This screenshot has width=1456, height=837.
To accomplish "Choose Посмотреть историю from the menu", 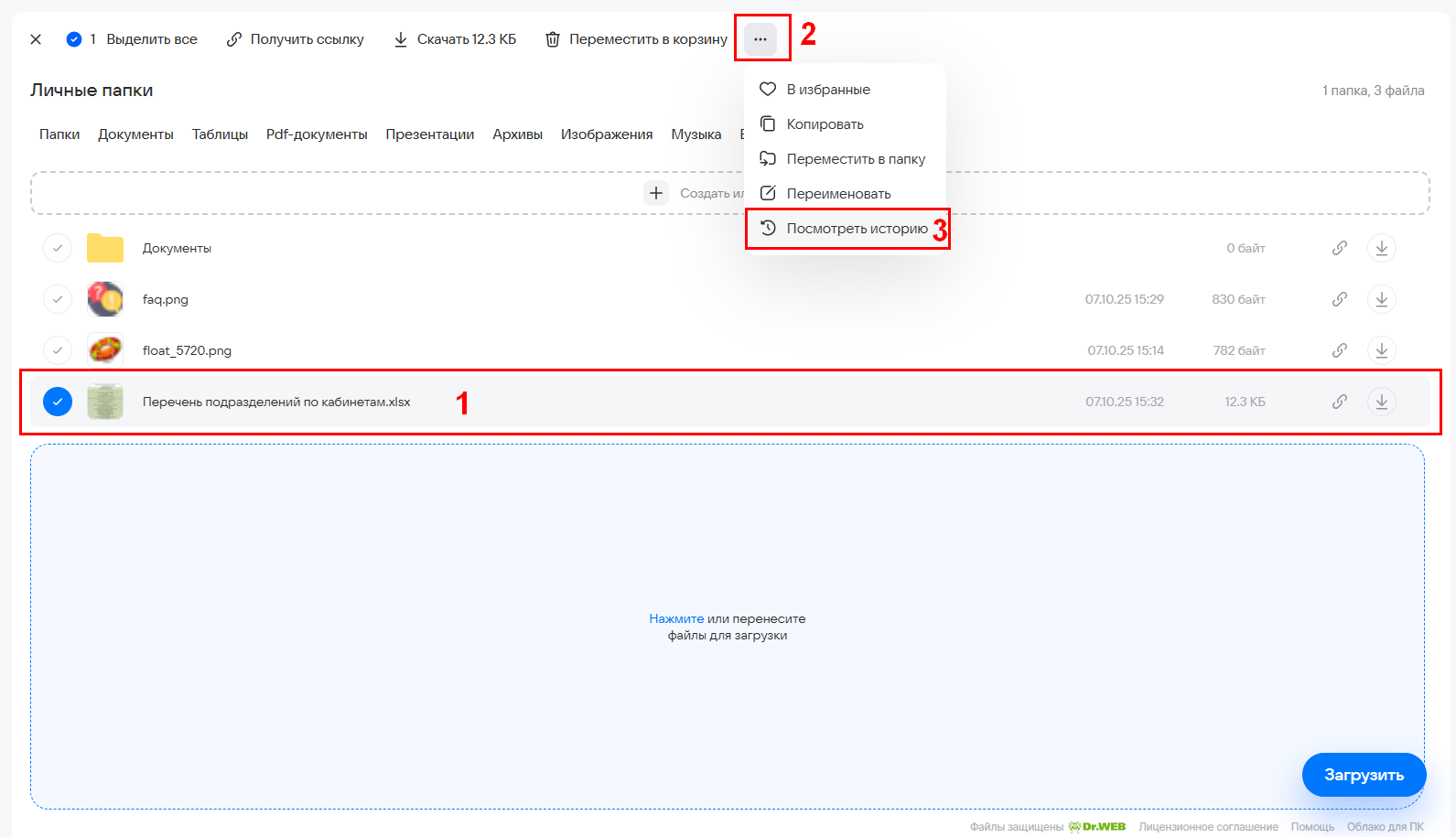I will (x=847, y=229).
